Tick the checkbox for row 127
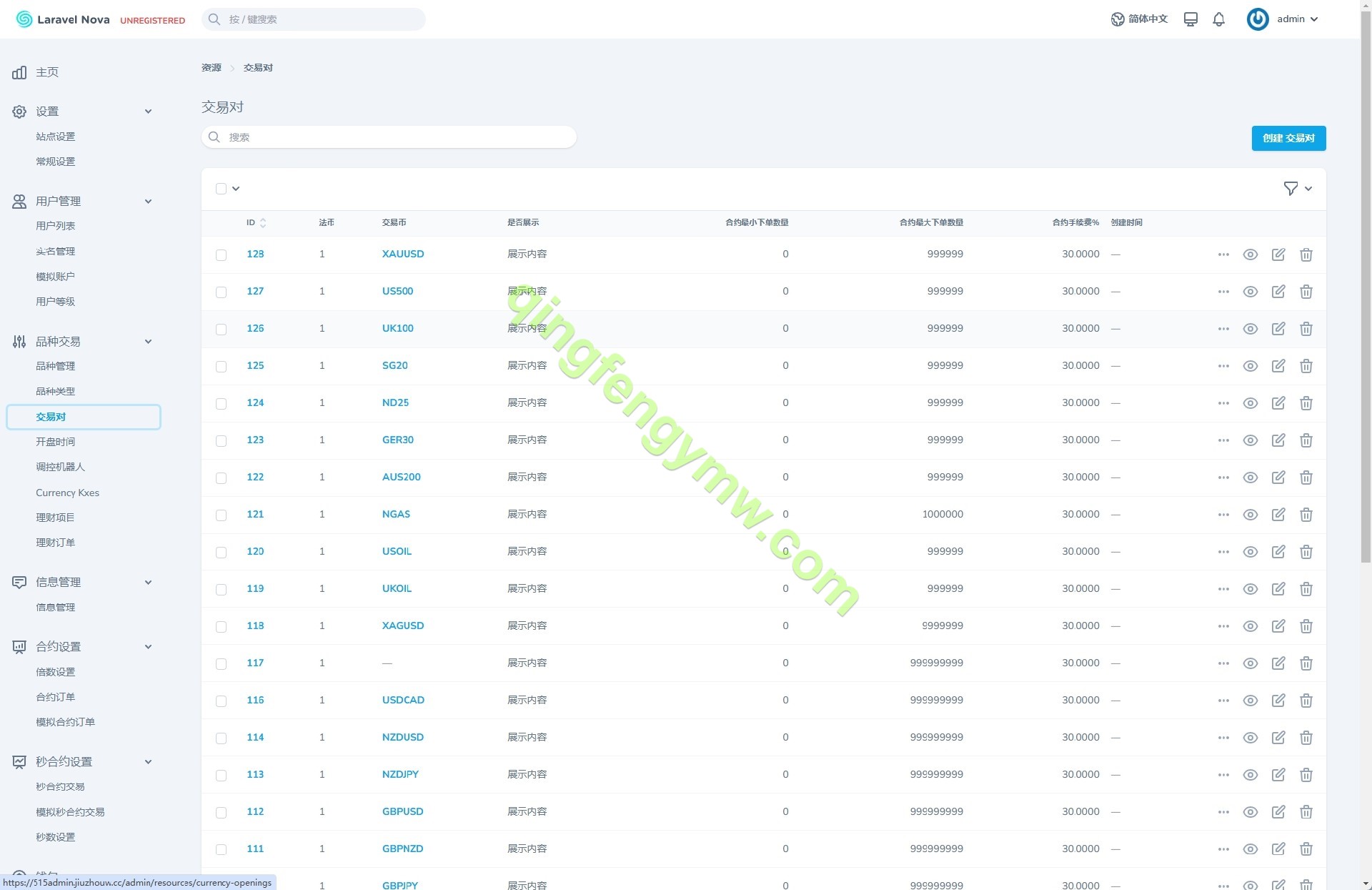The image size is (1372, 890). [221, 292]
